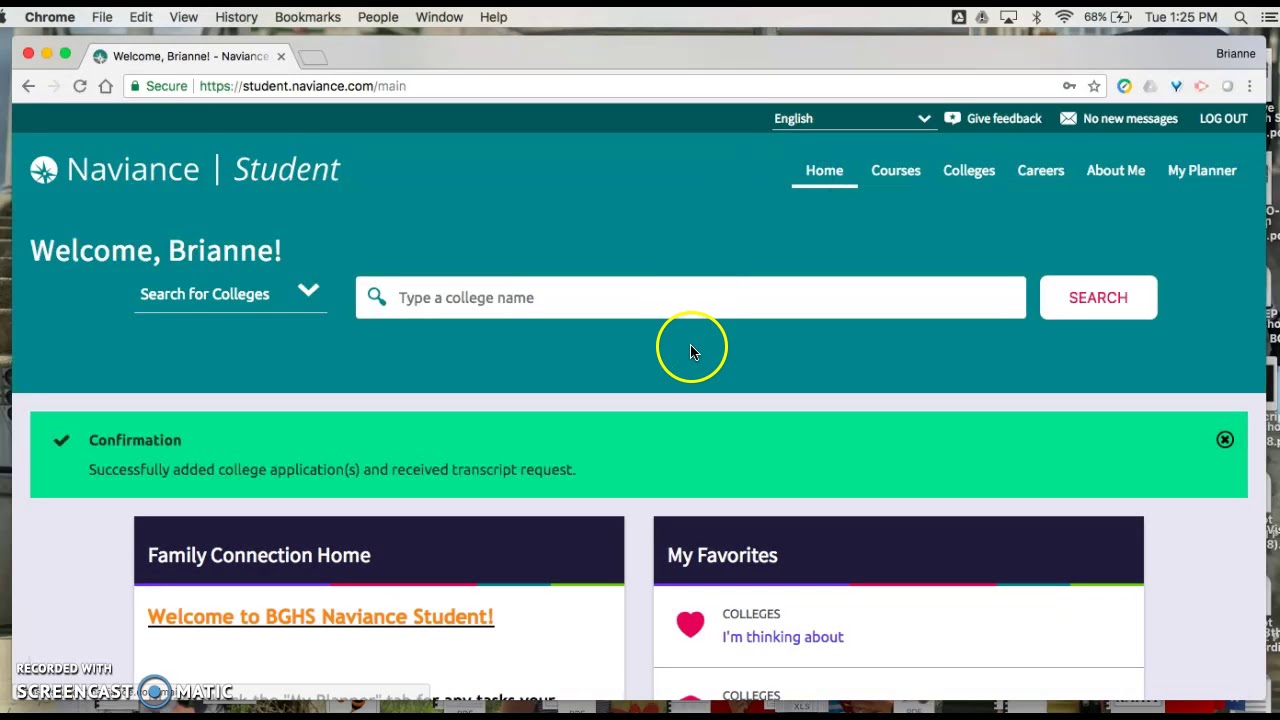
Task: Click the browser back arrow
Action: click(x=28, y=86)
